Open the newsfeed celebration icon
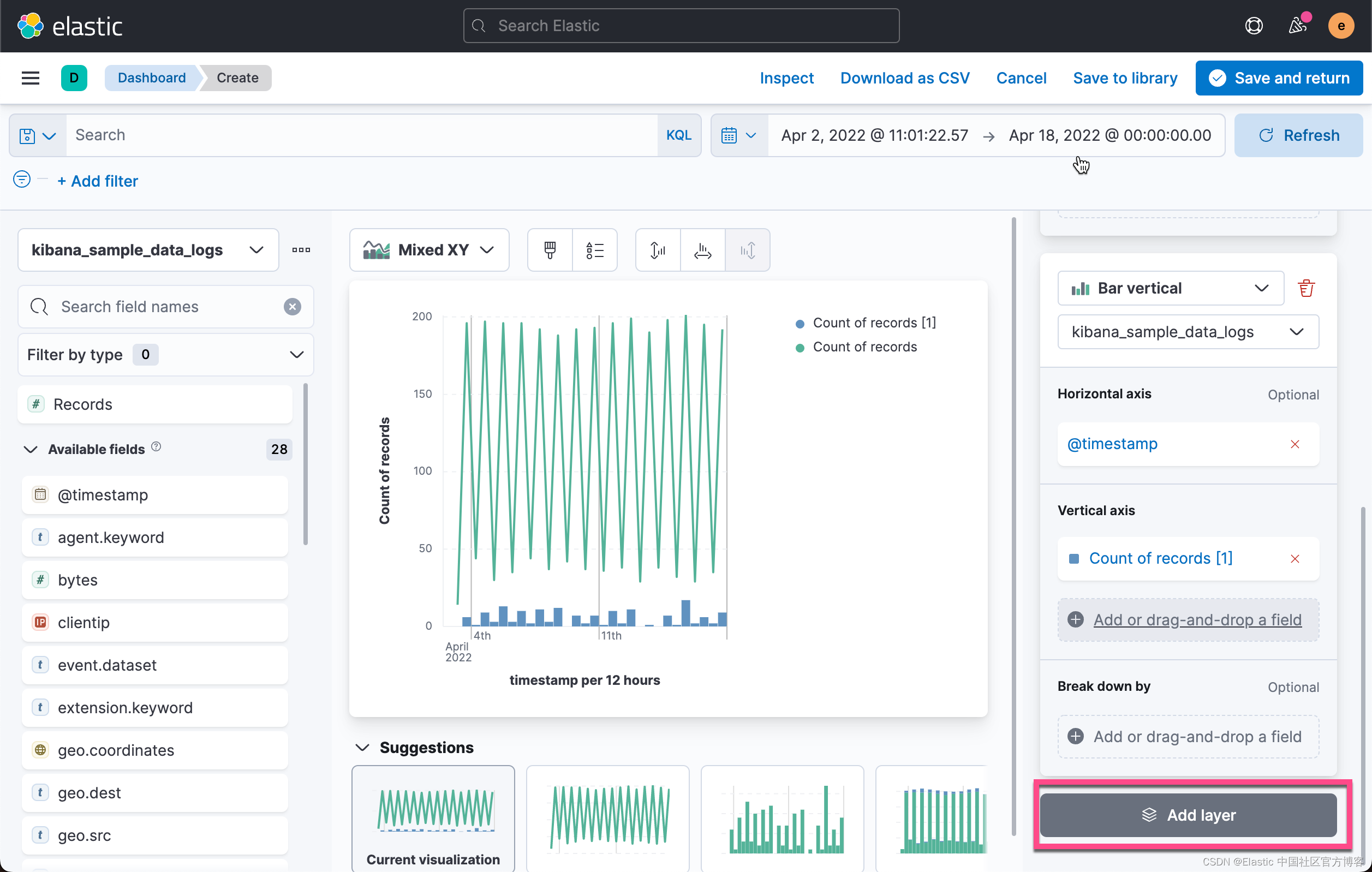Image resolution: width=1372 pixels, height=872 pixels. (1297, 26)
